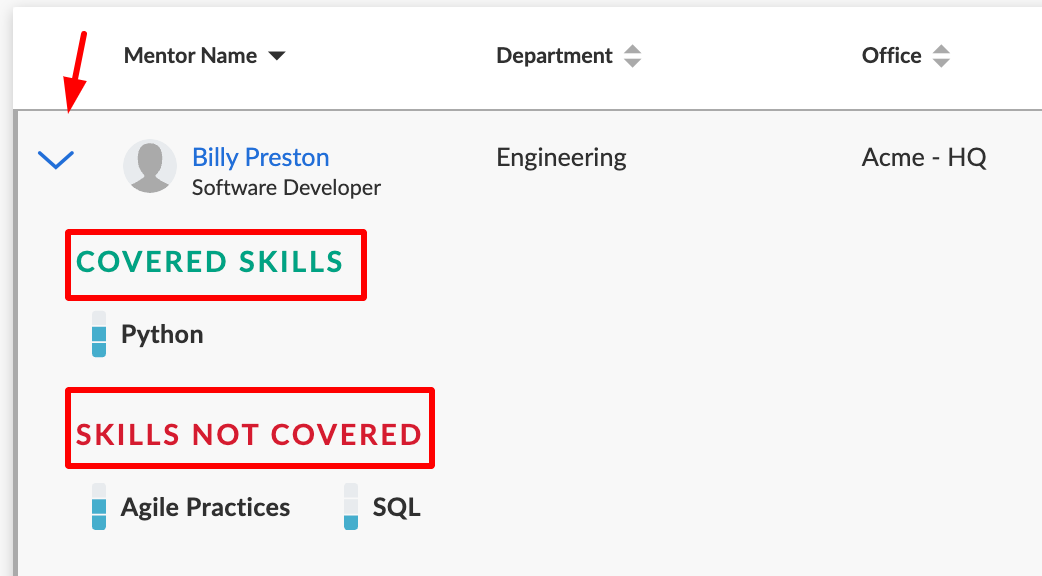Image resolution: width=1042 pixels, height=576 pixels.
Task: Click the SQL skill level icon
Action: 351,507
